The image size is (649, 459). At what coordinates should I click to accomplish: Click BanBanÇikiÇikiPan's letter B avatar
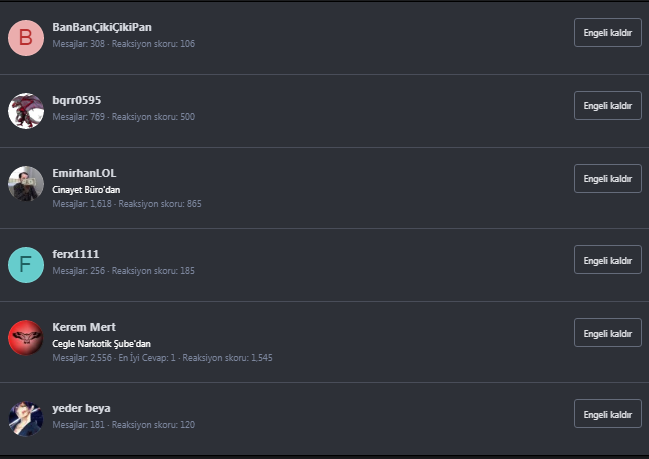25,37
